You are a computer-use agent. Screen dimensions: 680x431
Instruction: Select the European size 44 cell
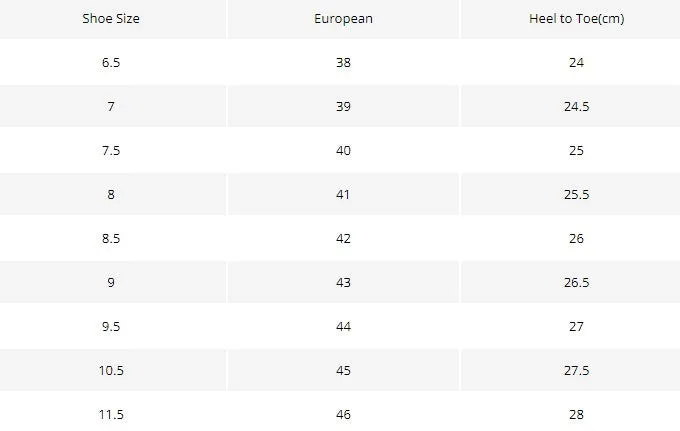point(343,327)
